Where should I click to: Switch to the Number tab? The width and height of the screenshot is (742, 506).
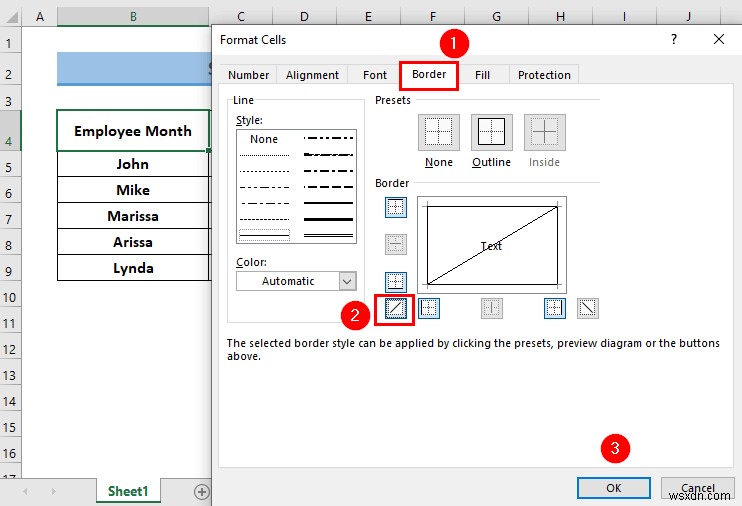tap(248, 75)
